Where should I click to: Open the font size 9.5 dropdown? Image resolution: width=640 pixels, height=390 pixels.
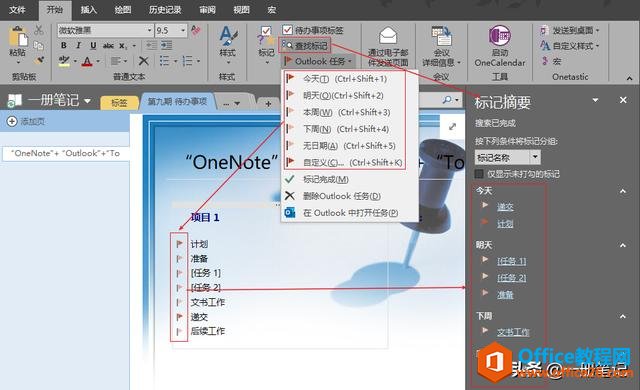tap(183, 30)
